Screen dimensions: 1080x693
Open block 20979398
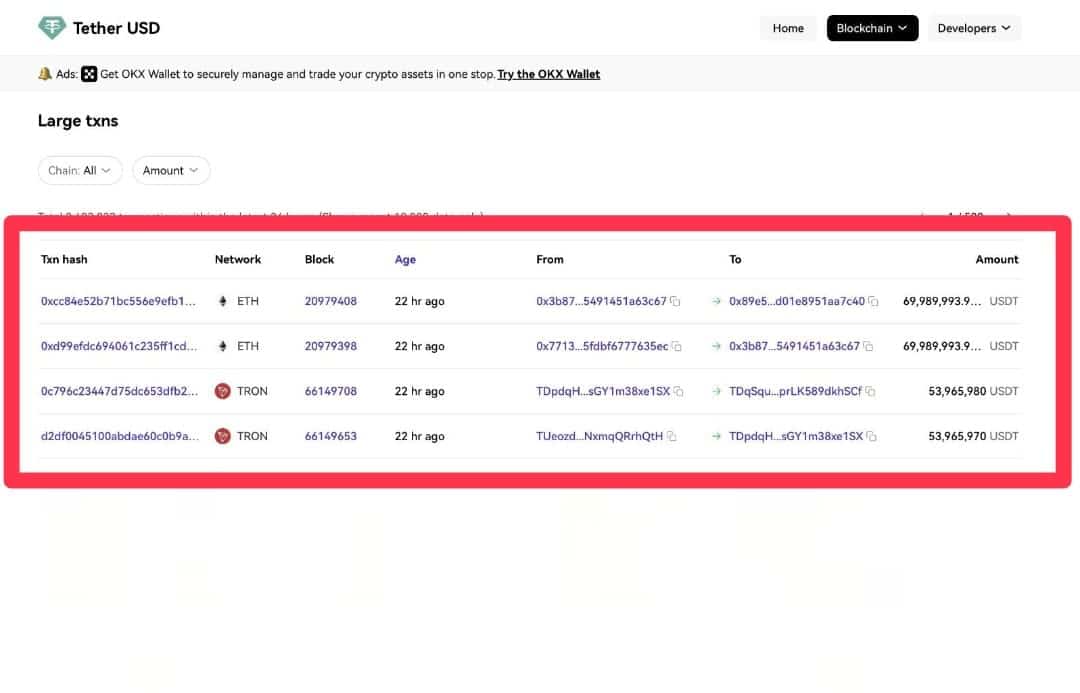coord(331,346)
